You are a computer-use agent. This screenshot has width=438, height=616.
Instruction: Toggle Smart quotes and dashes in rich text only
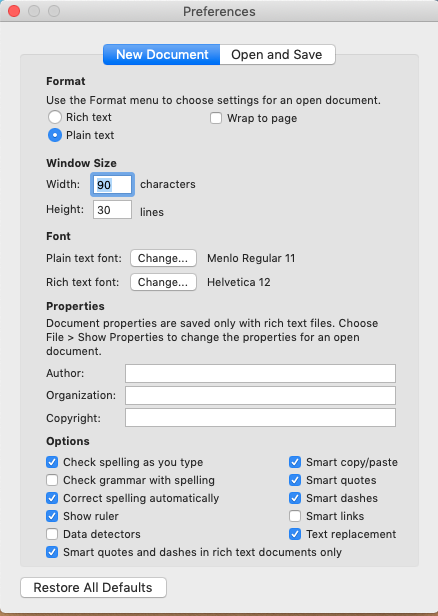tap(52, 552)
